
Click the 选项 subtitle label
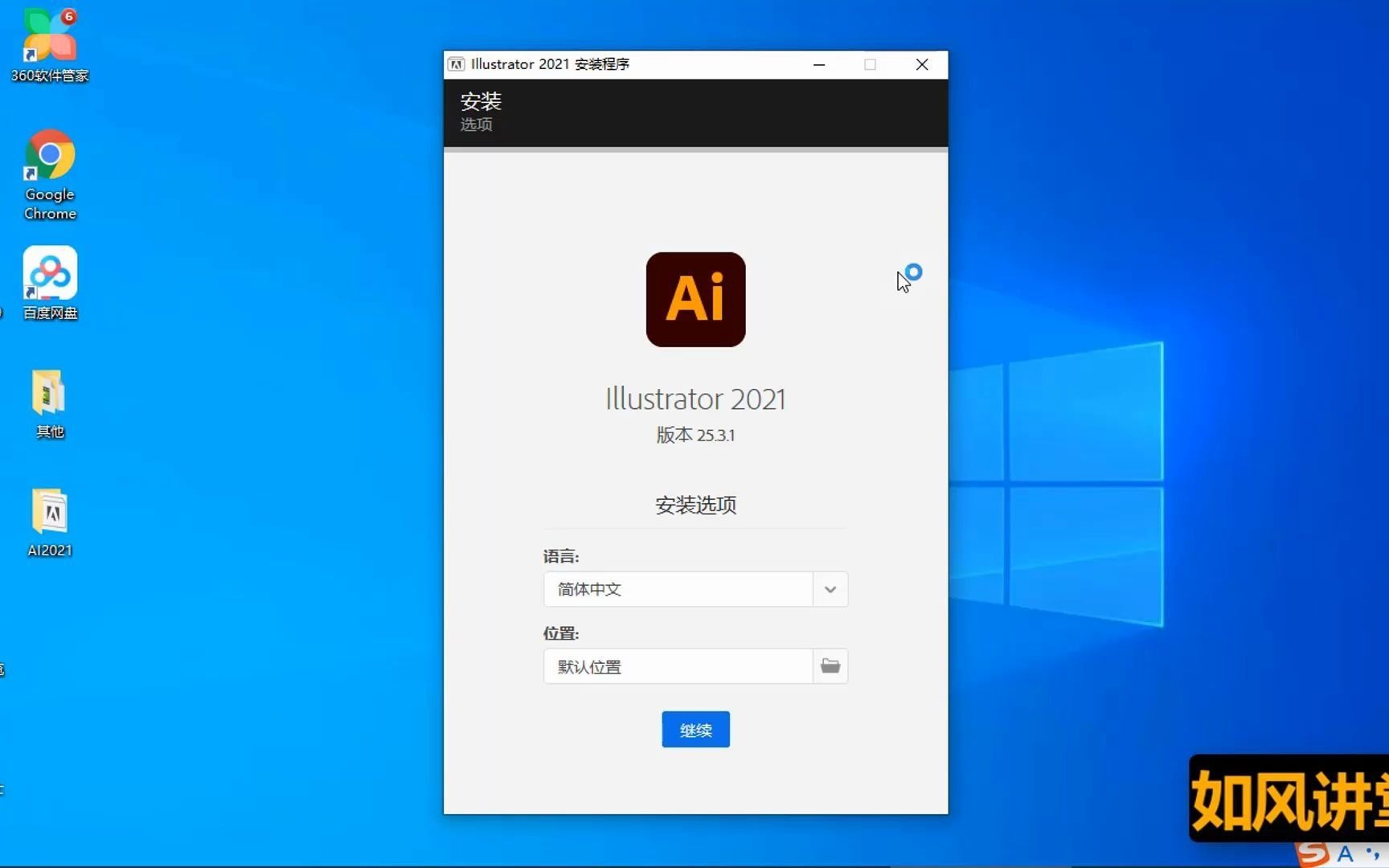pos(475,125)
